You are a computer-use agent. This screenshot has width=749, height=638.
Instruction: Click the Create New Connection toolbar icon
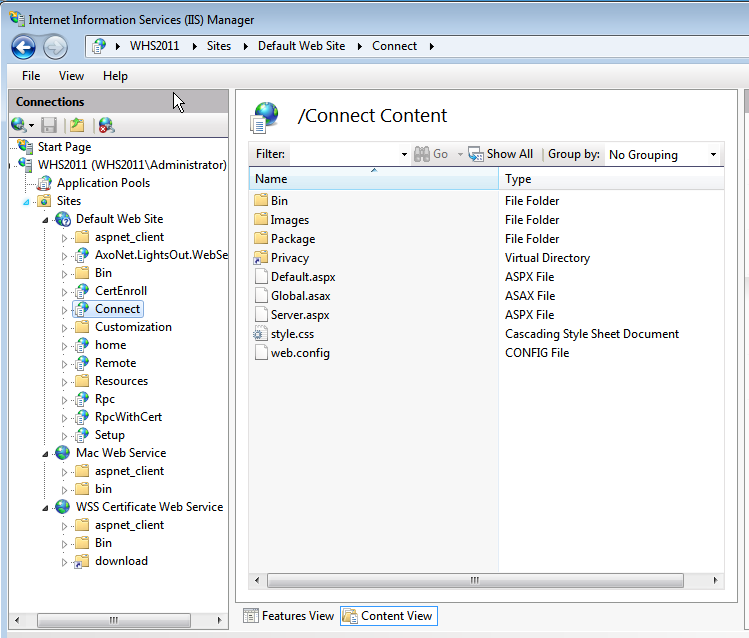tap(19, 125)
